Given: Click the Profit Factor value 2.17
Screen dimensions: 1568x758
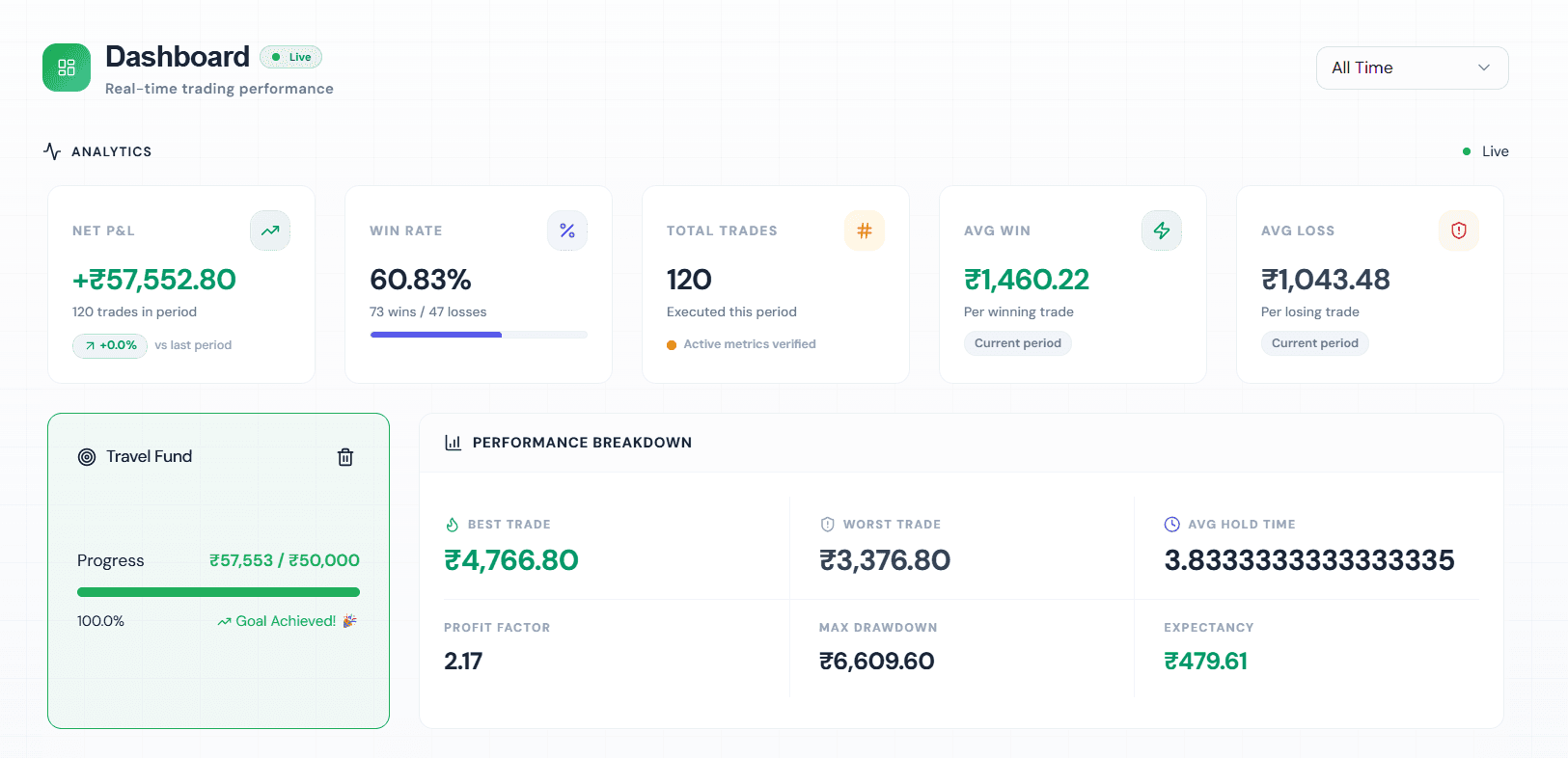Looking at the screenshot, I should point(463,662).
